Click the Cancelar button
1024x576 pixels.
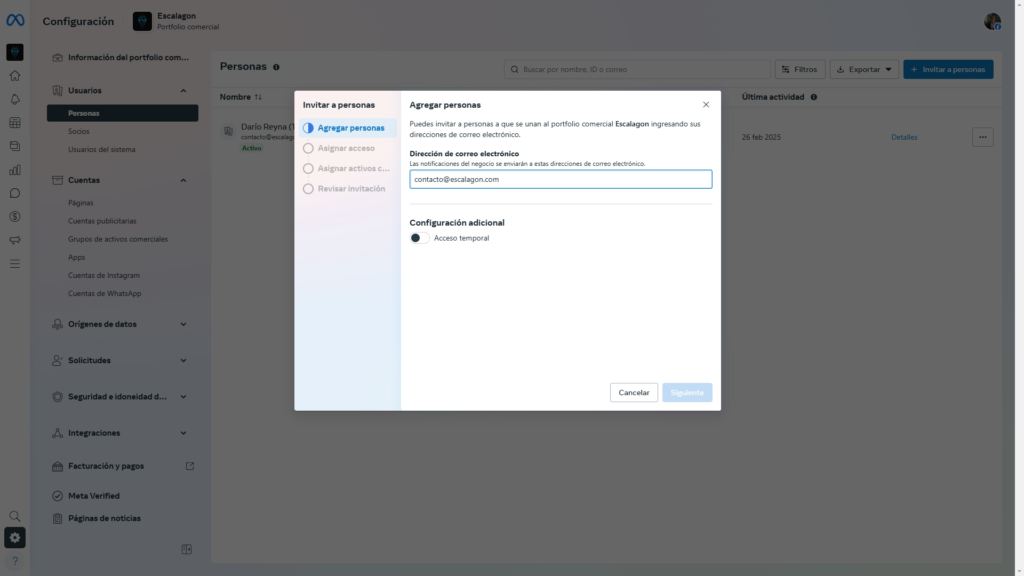click(634, 393)
